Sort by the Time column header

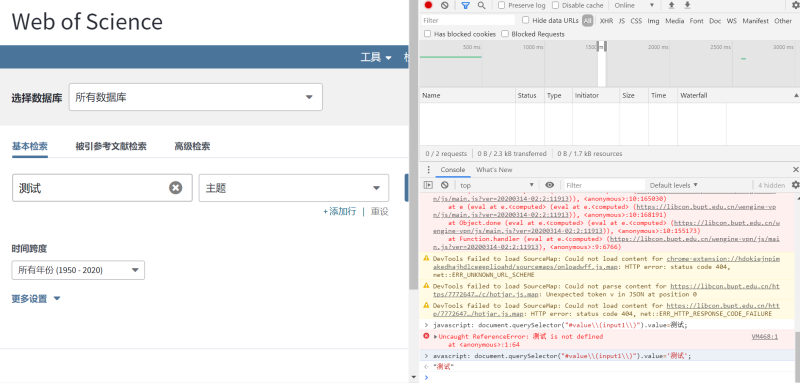pos(662,95)
